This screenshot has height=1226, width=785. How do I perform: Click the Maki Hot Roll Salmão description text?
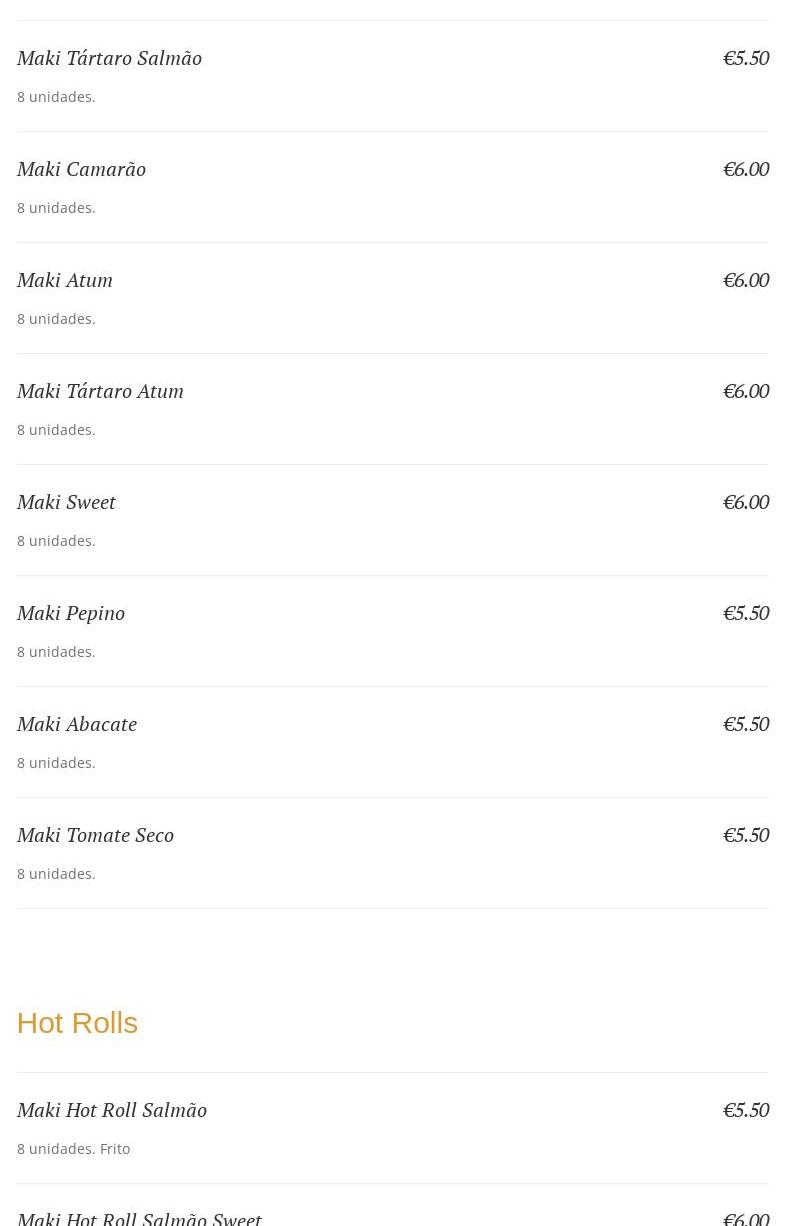tap(74, 1149)
